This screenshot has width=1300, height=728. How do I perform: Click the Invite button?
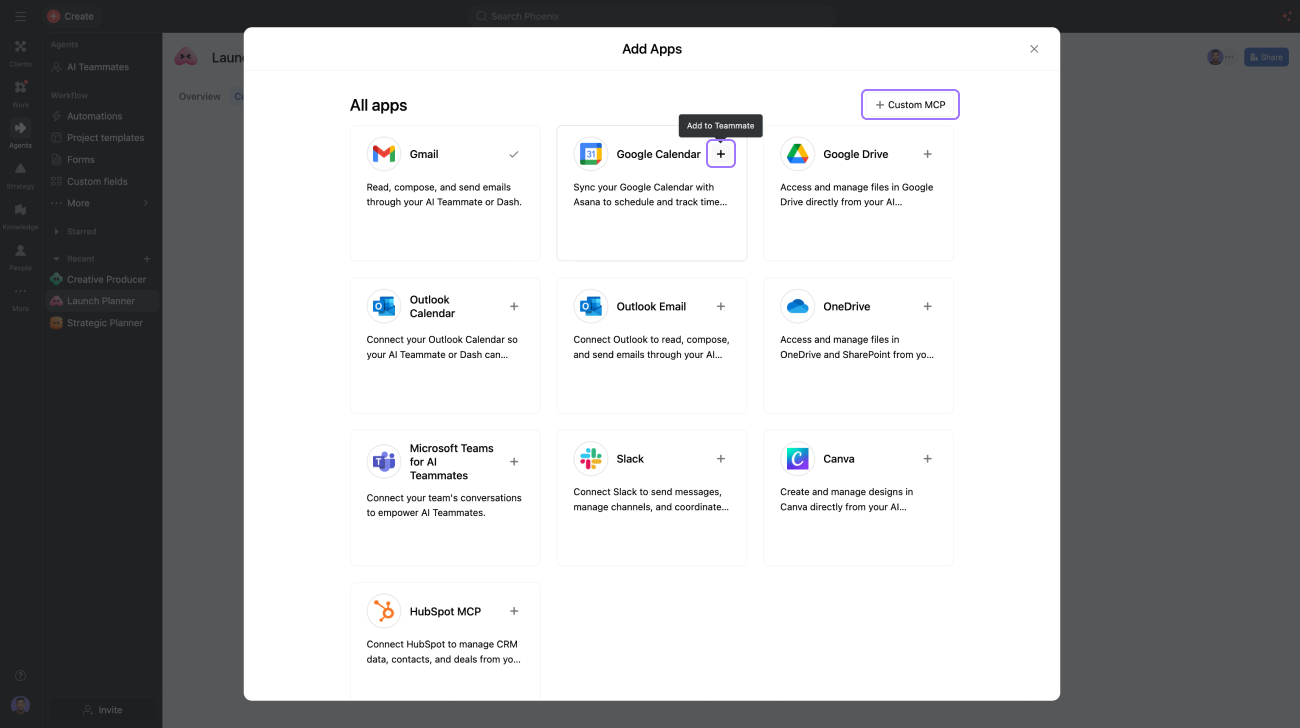click(102, 710)
